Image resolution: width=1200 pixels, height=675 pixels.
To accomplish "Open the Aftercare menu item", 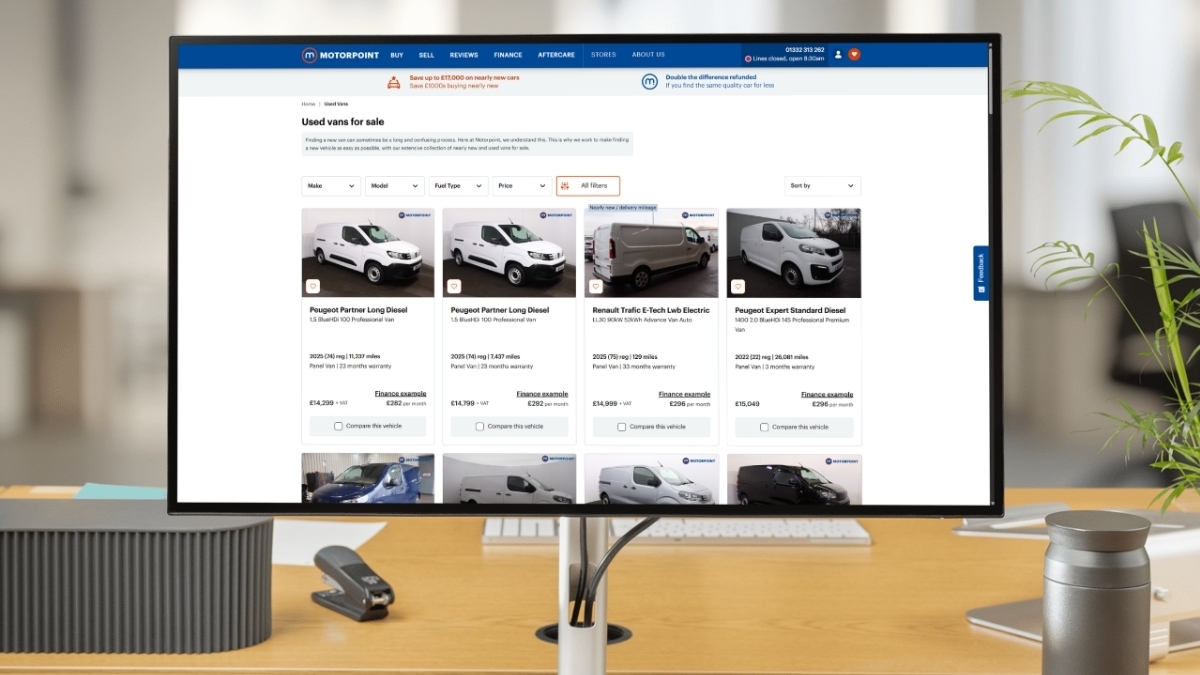I will click(x=556, y=55).
